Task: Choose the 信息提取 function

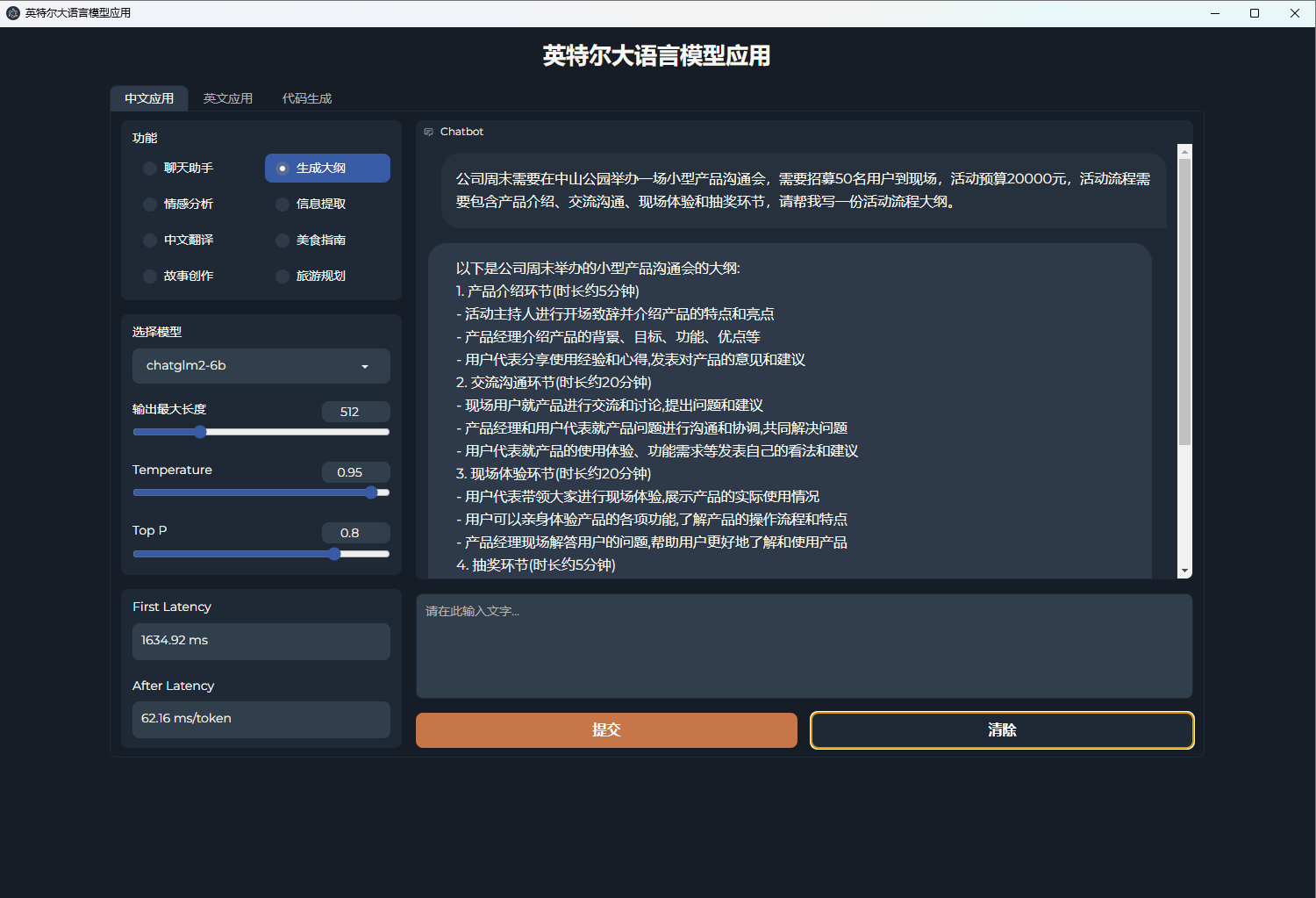Action: click(x=327, y=204)
